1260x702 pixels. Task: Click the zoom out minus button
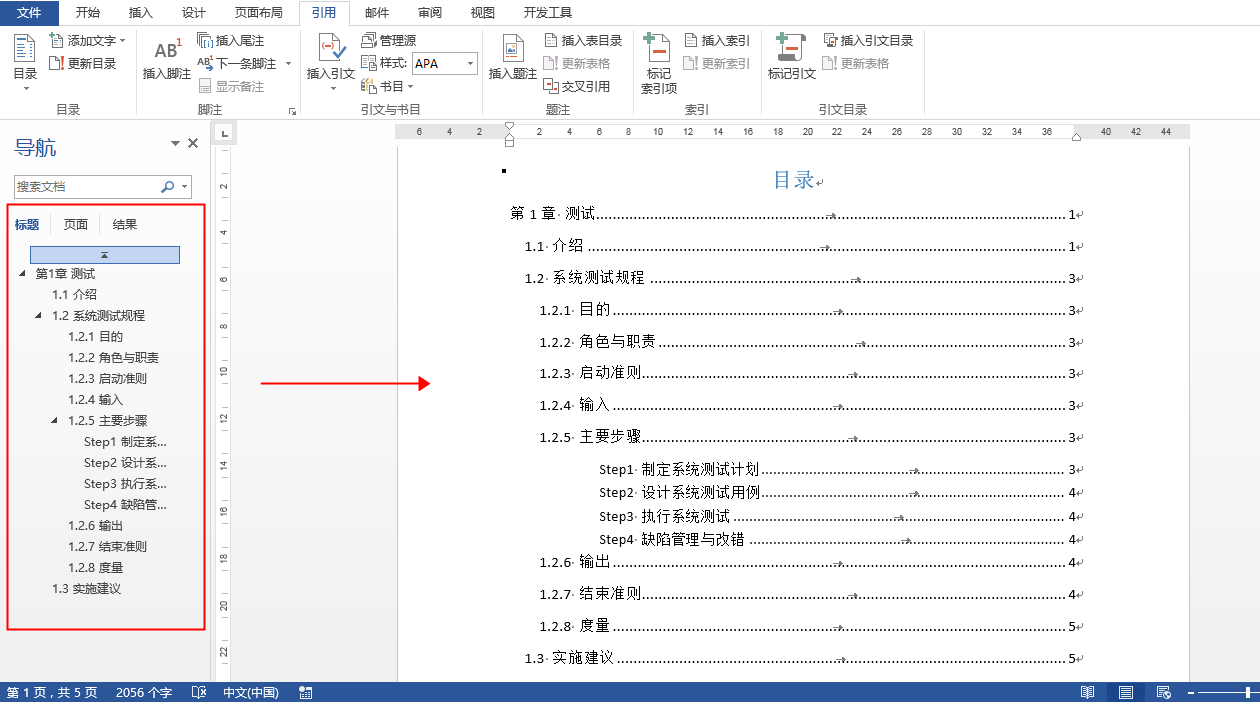[1189, 692]
